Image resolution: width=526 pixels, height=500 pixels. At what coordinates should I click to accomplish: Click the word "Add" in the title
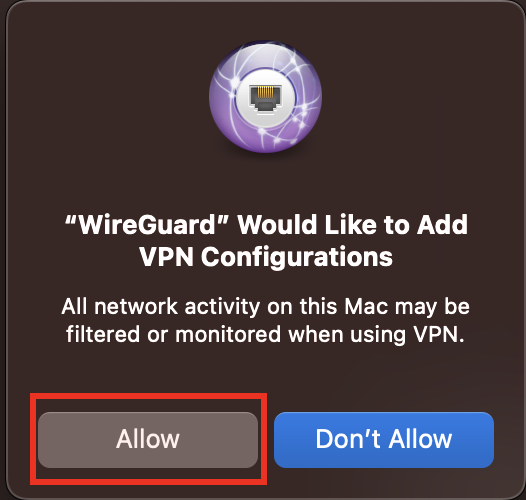(442, 225)
